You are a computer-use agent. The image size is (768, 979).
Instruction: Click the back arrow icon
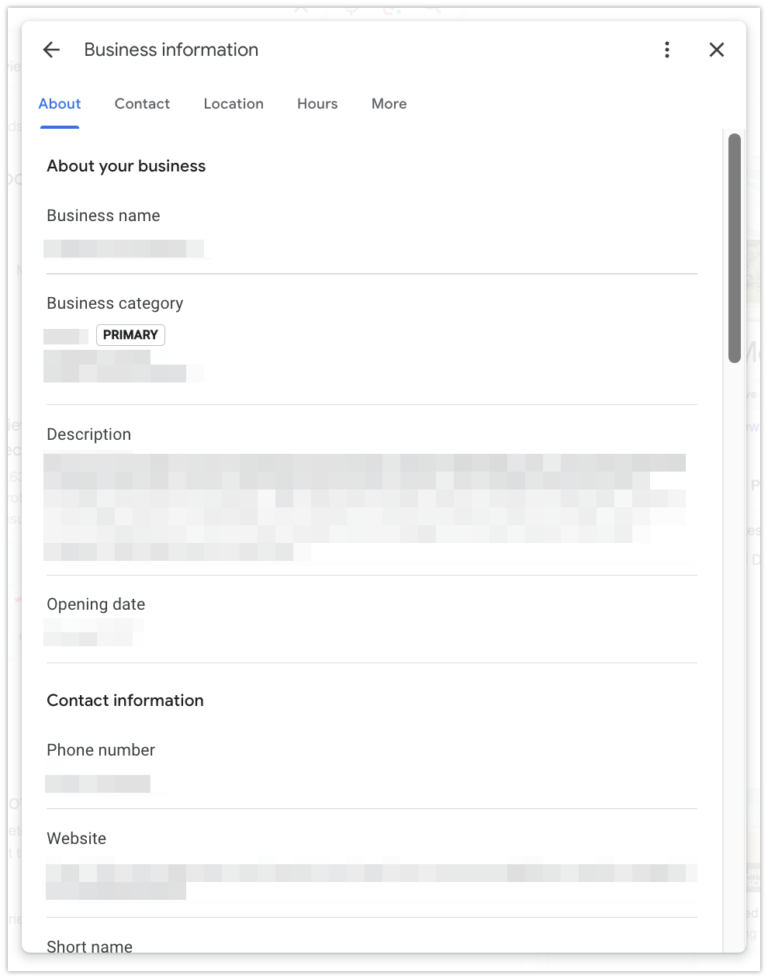tap(51, 50)
